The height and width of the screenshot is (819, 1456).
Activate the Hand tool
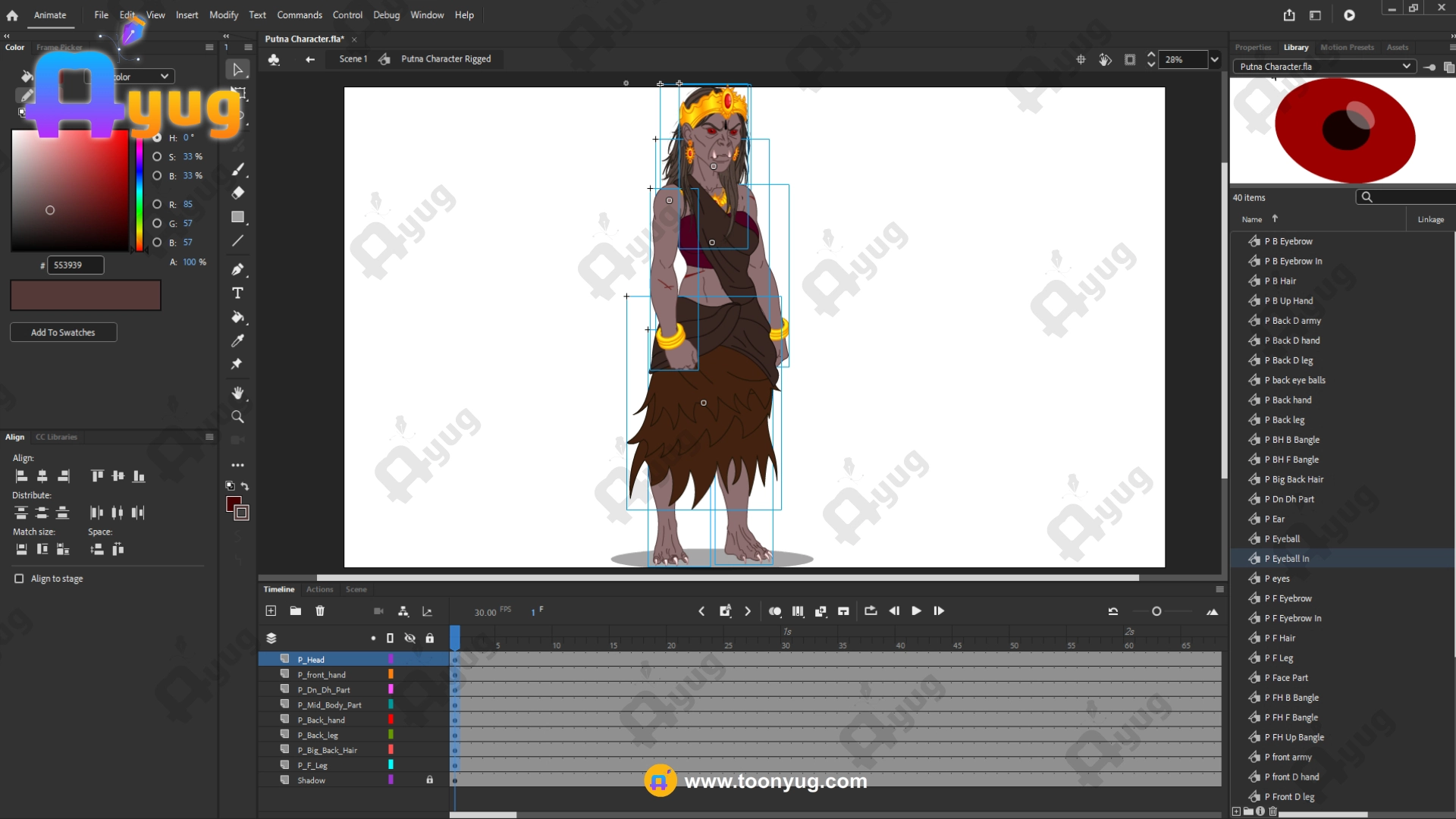coord(237,393)
